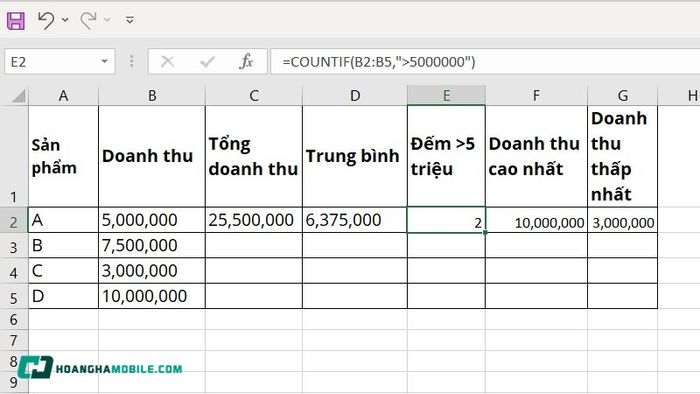The height and width of the screenshot is (394, 700).
Task: Customize the Quick Access Toolbar dropdown
Action: [130, 20]
